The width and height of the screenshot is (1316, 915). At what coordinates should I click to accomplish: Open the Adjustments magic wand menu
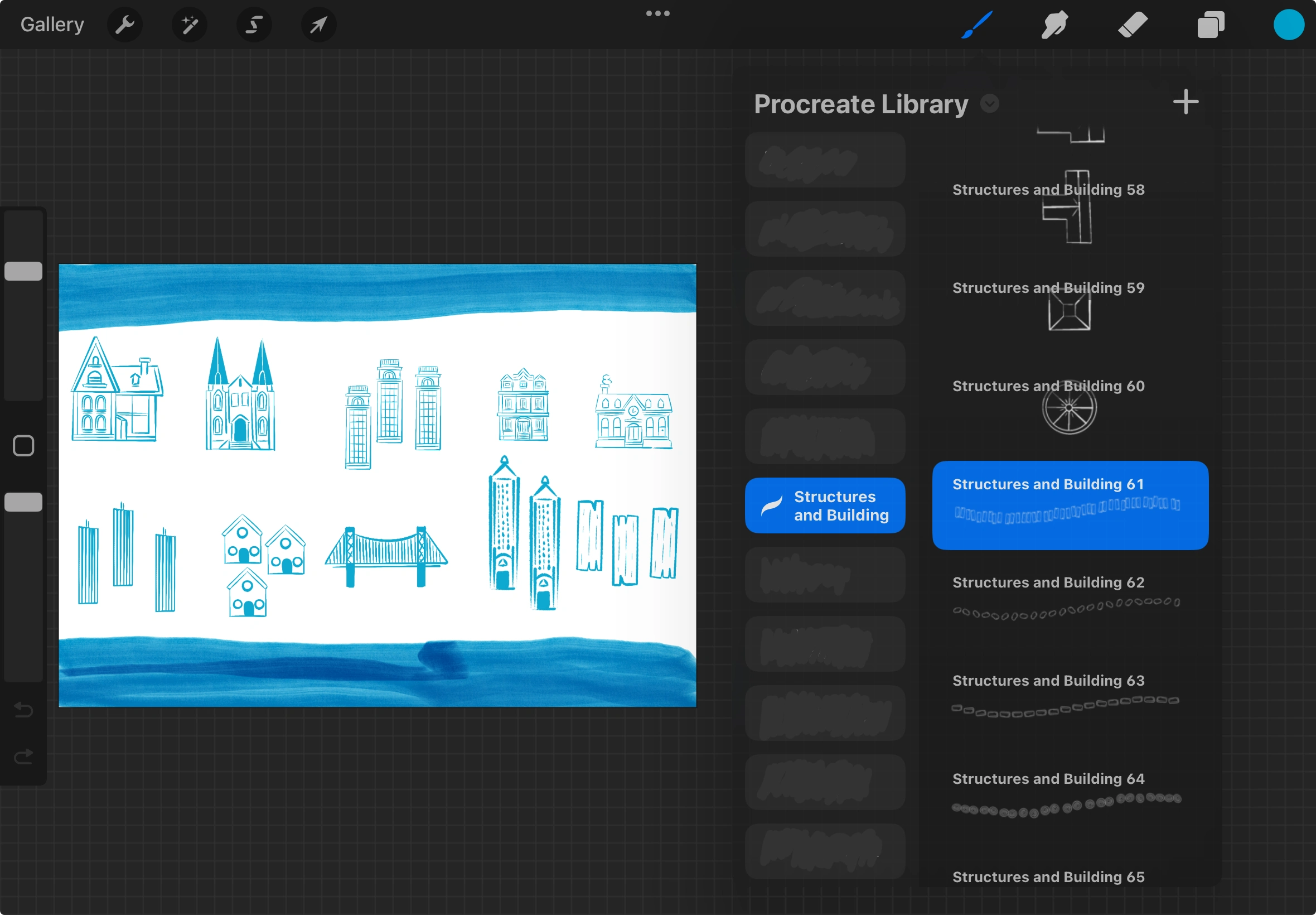tap(189, 25)
